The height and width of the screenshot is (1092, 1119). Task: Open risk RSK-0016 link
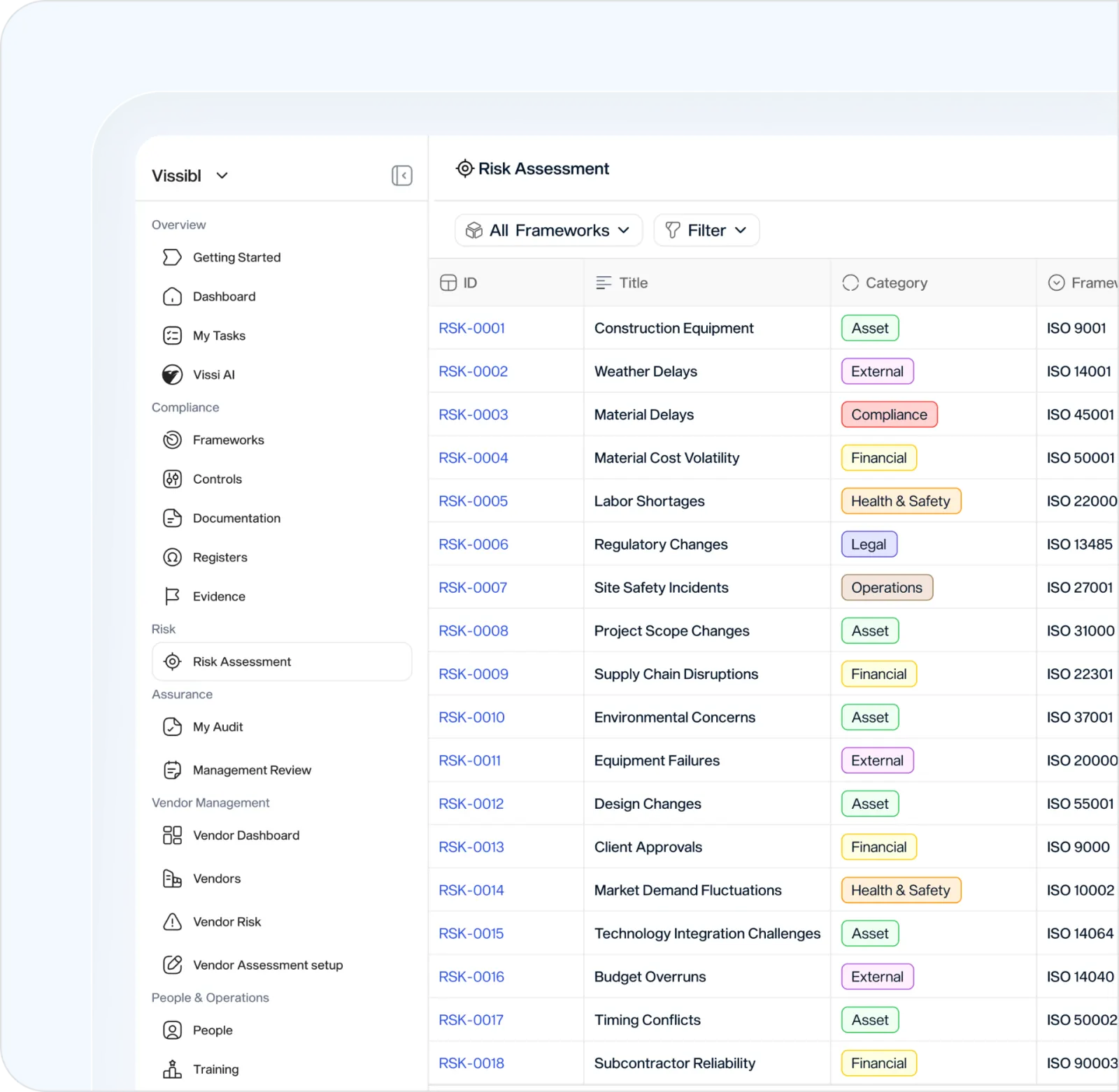point(471,977)
